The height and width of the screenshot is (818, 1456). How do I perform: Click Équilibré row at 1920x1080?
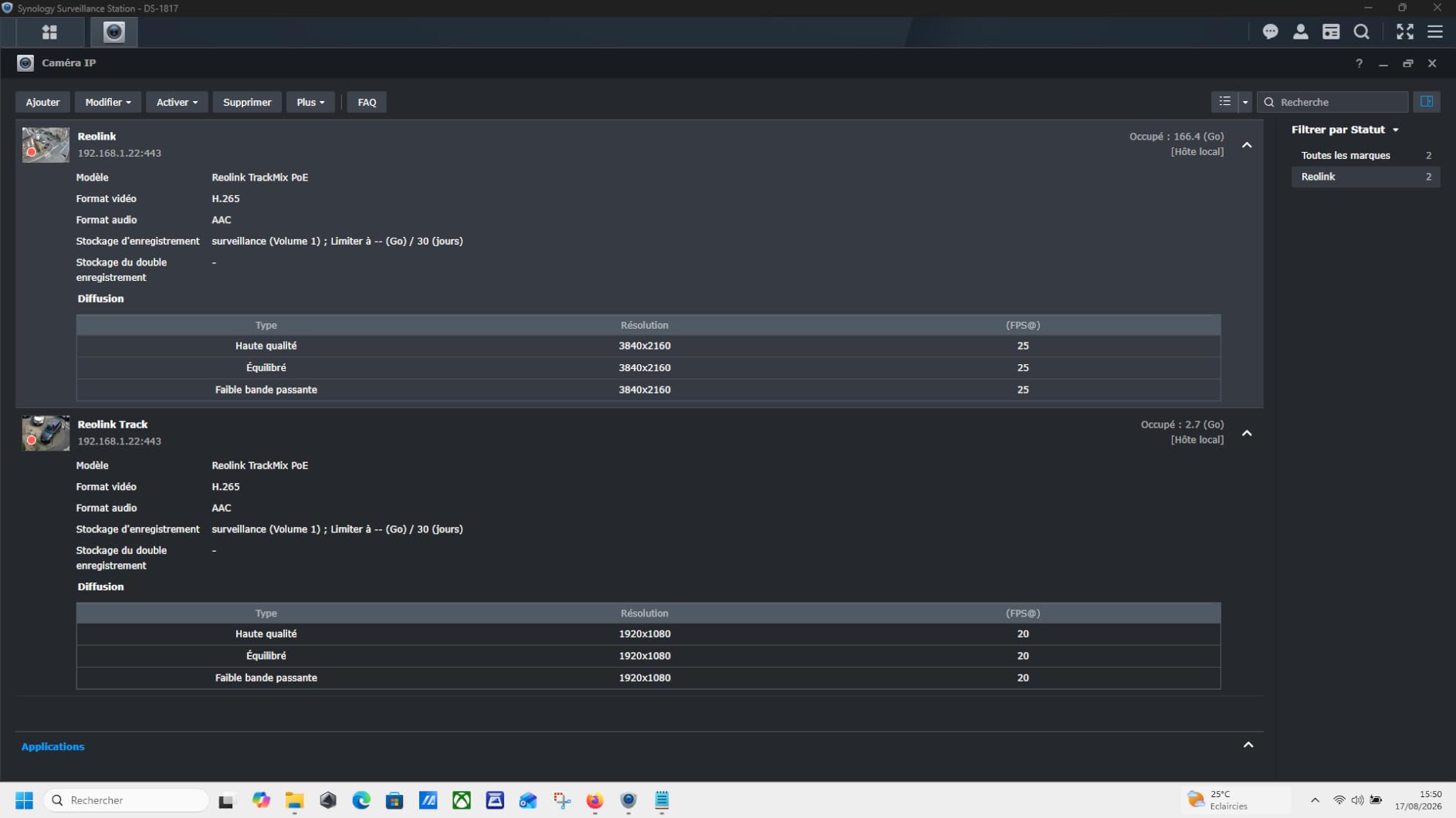click(648, 655)
